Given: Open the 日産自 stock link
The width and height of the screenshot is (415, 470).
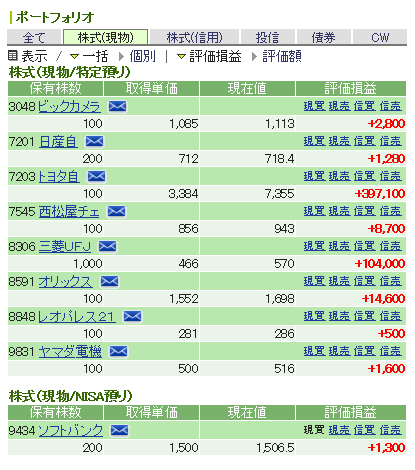Looking at the screenshot, I should click(58, 142).
